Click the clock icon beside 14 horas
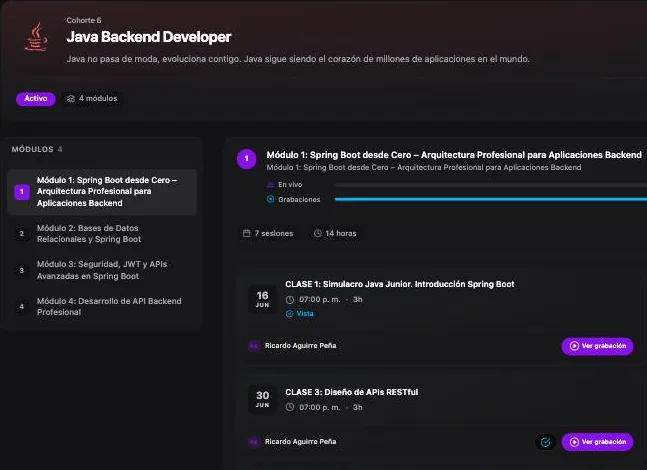647x470 pixels. [x=317, y=233]
